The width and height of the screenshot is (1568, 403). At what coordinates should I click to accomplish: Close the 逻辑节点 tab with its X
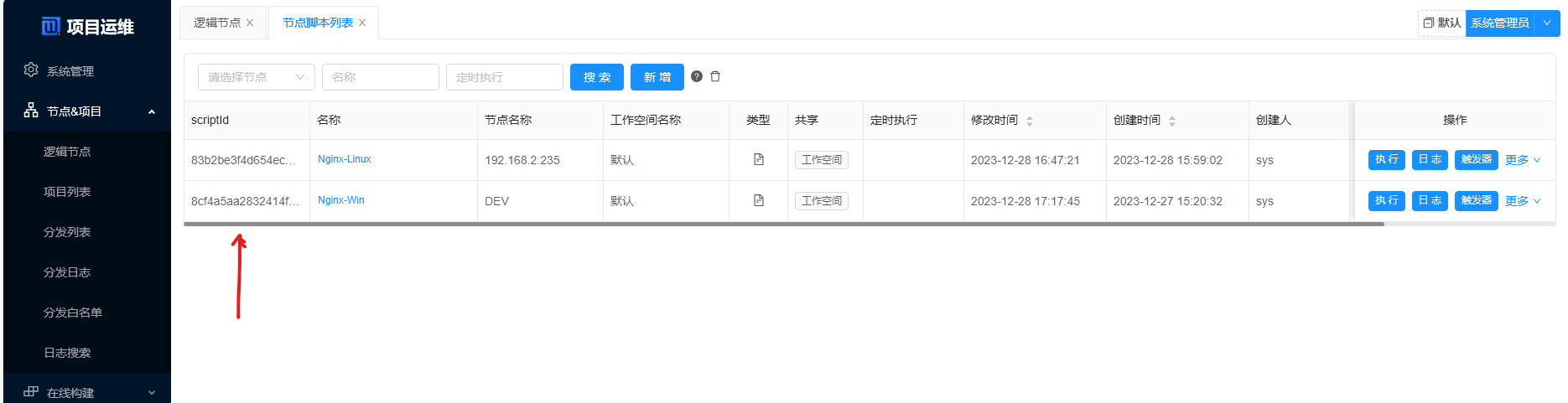250,23
